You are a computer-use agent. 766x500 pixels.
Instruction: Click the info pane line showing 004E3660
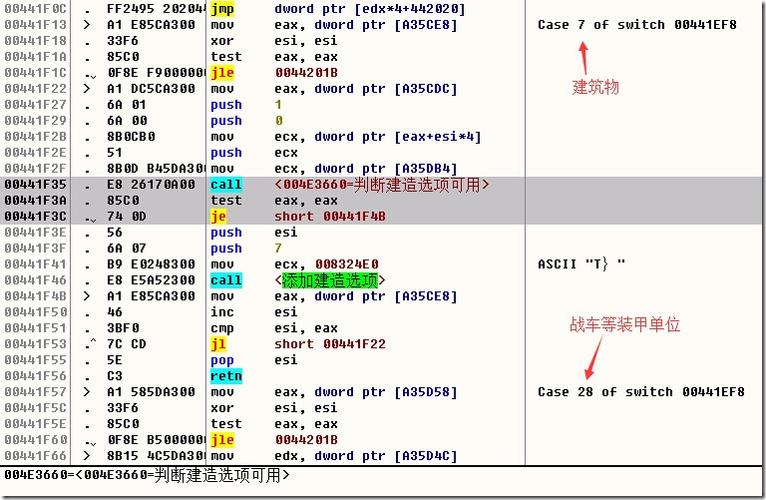tap(147, 475)
